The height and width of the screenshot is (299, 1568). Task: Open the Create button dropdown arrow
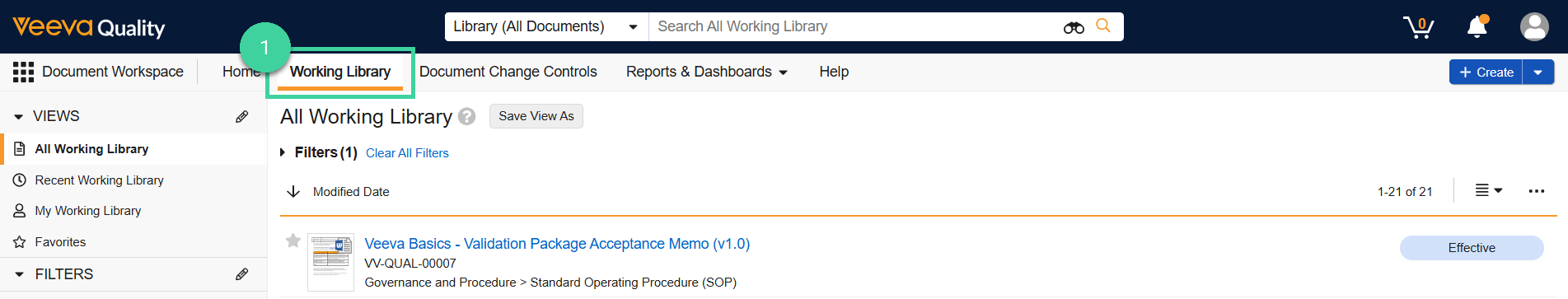pyautogui.click(x=1538, y=72)
